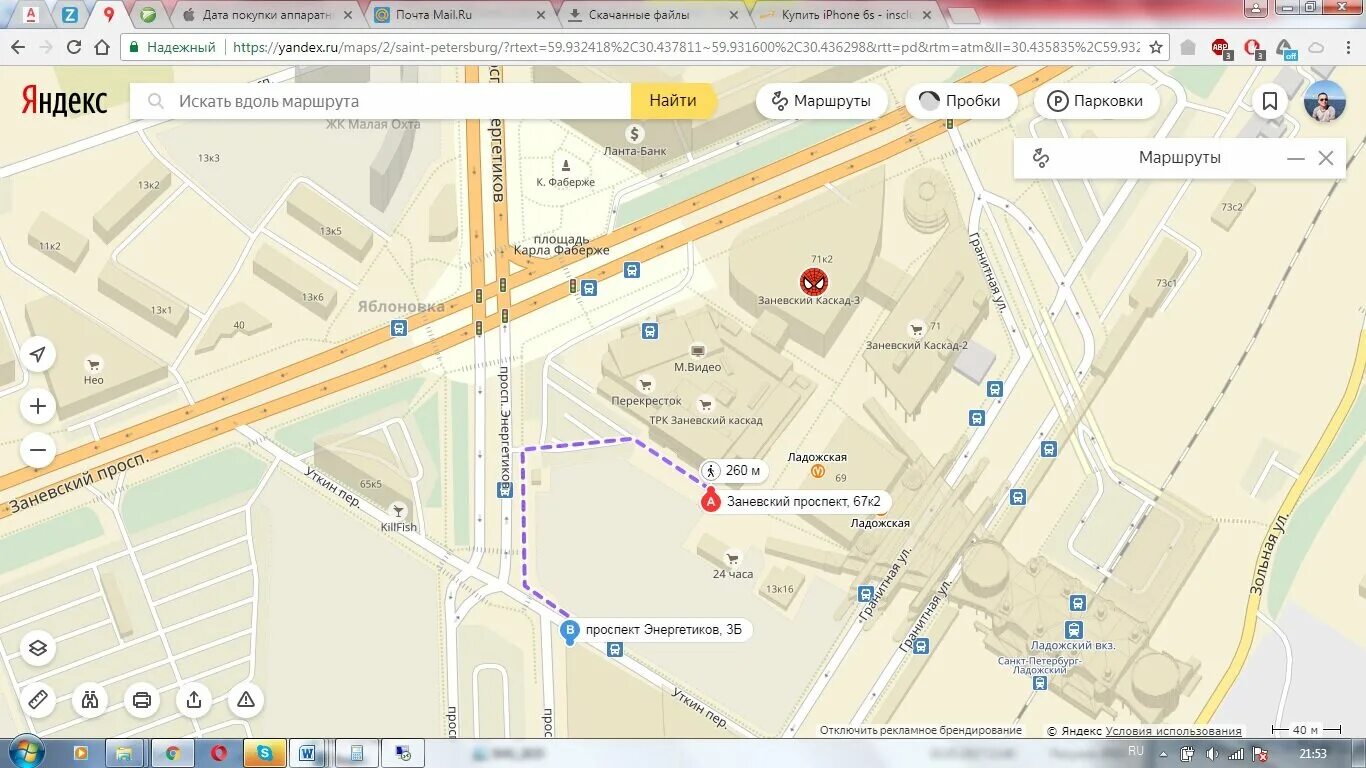Open Маршруты from the top map toolbar
Image resolution: width=1366 pixels, height=768 pixels.
click(821, 101)
